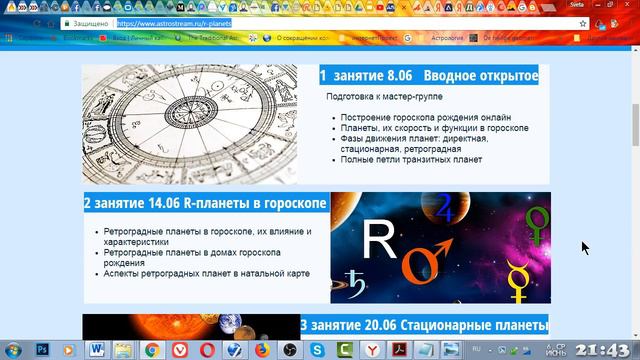The width and height of the screenshot is (640, 360).
Task: Open Windows Explorer from taskbar
Action: click(124, 350)
